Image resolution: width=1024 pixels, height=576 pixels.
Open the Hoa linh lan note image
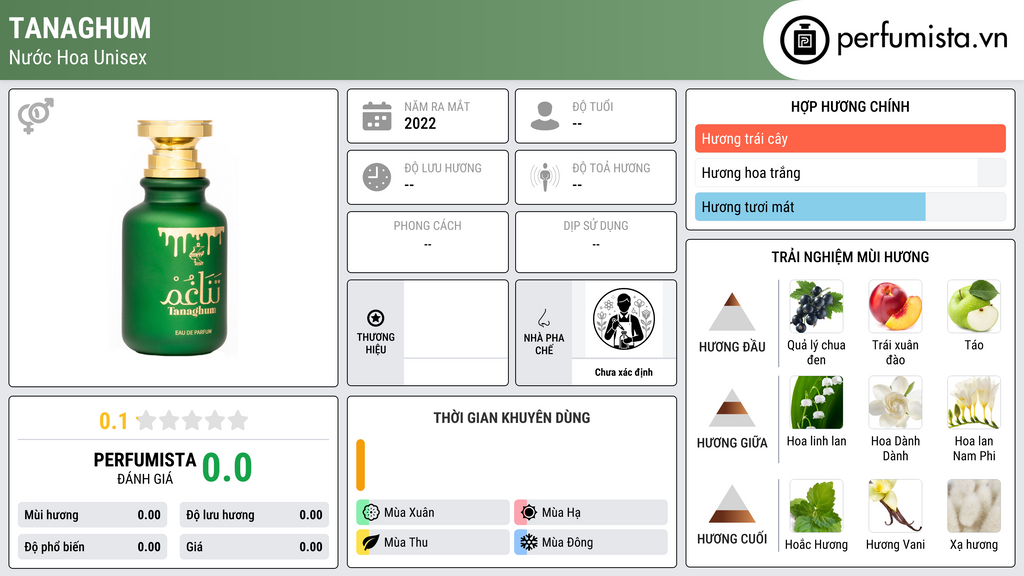(x=816, y=402)
